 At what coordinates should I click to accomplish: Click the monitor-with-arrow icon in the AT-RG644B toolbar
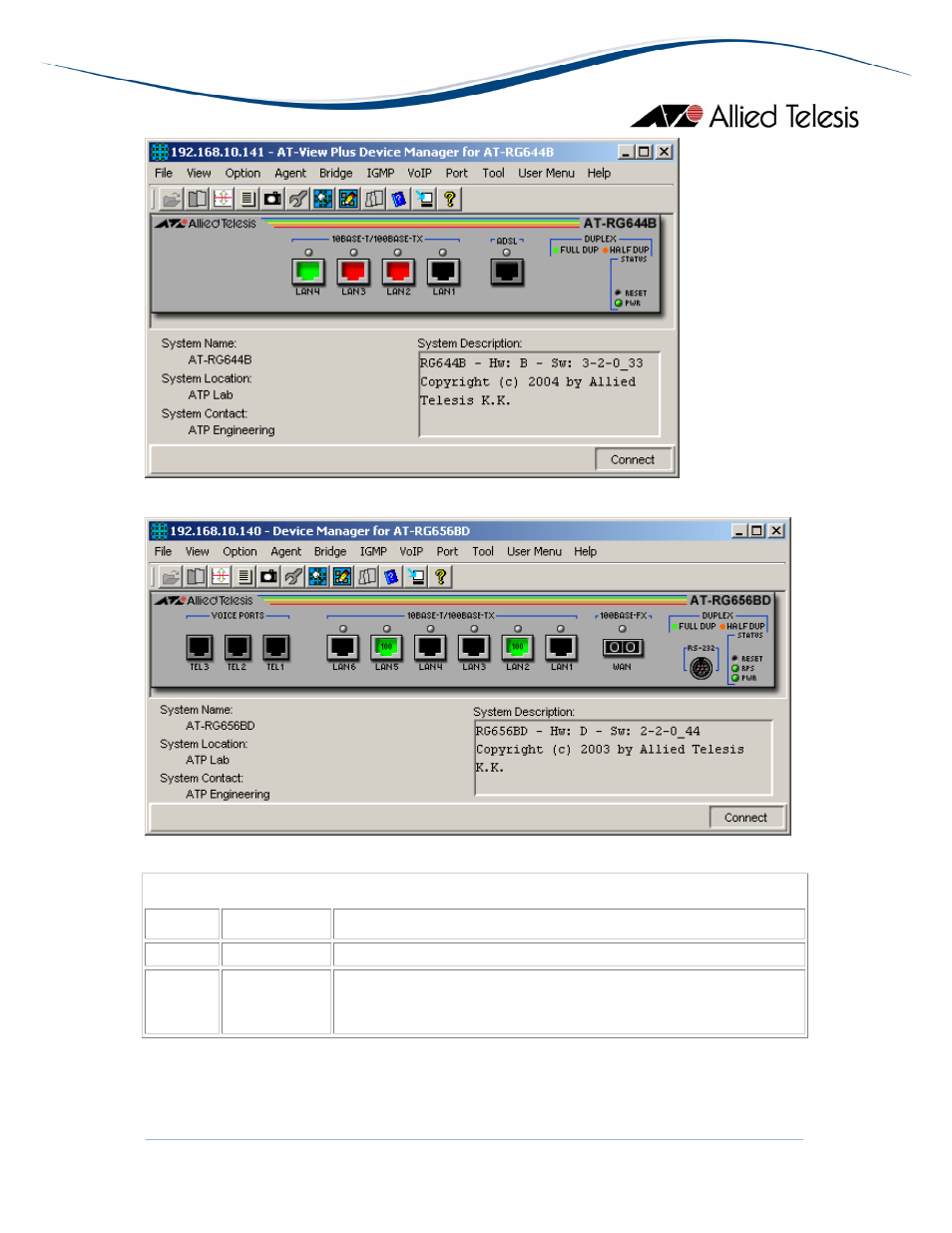point(425,199)
